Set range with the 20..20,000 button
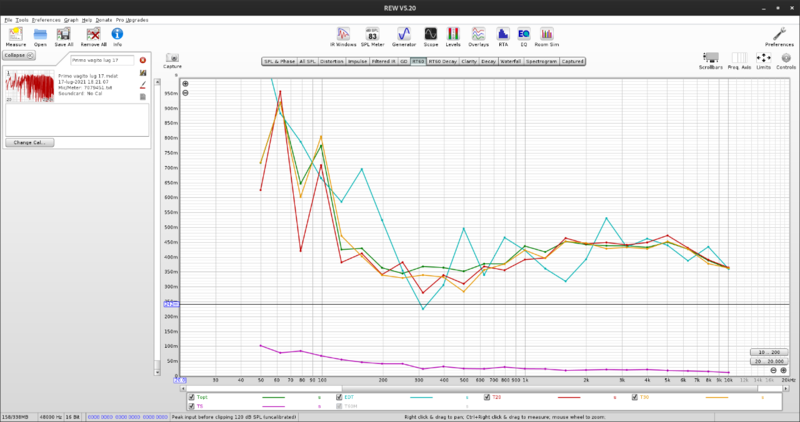This screenshot has height=422, width=800. (x=768, y=362)
